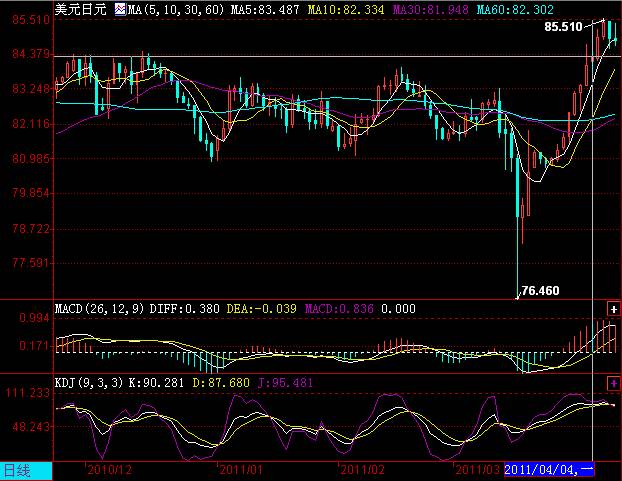Expand the MACD panel with its plus button
The image size is (622, 481).
pos(613,309)
